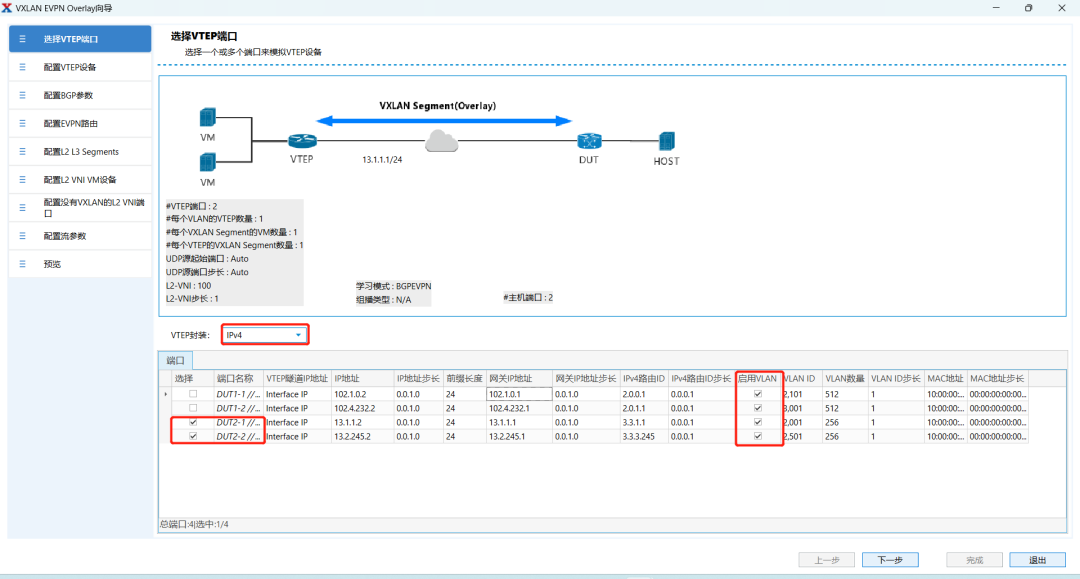Disable 启用VLAN for the DUT2-1 row
Screen dimensions: 1080x579
[758, 423]
